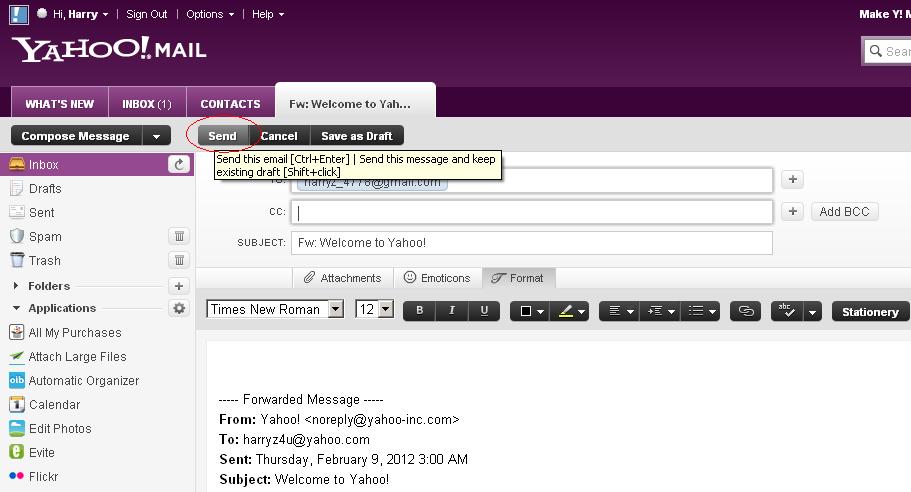911x492 pixels.
Task: Toggle italic text formatting
Action: tap(451, 311)
